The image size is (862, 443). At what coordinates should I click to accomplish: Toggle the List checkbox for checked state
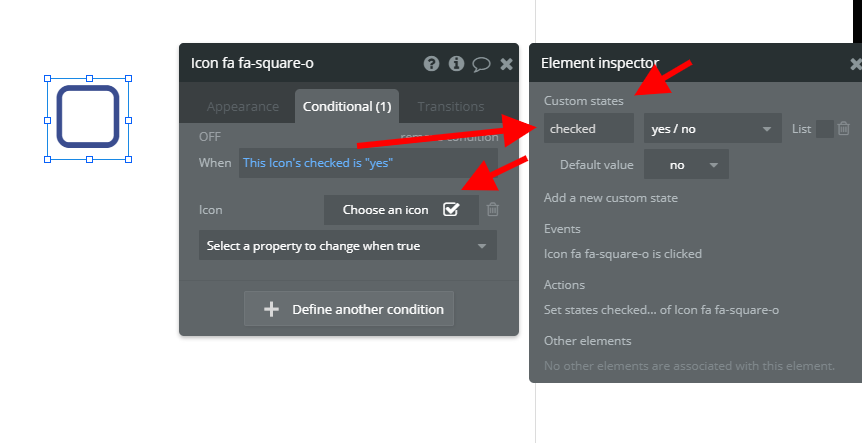825,129
